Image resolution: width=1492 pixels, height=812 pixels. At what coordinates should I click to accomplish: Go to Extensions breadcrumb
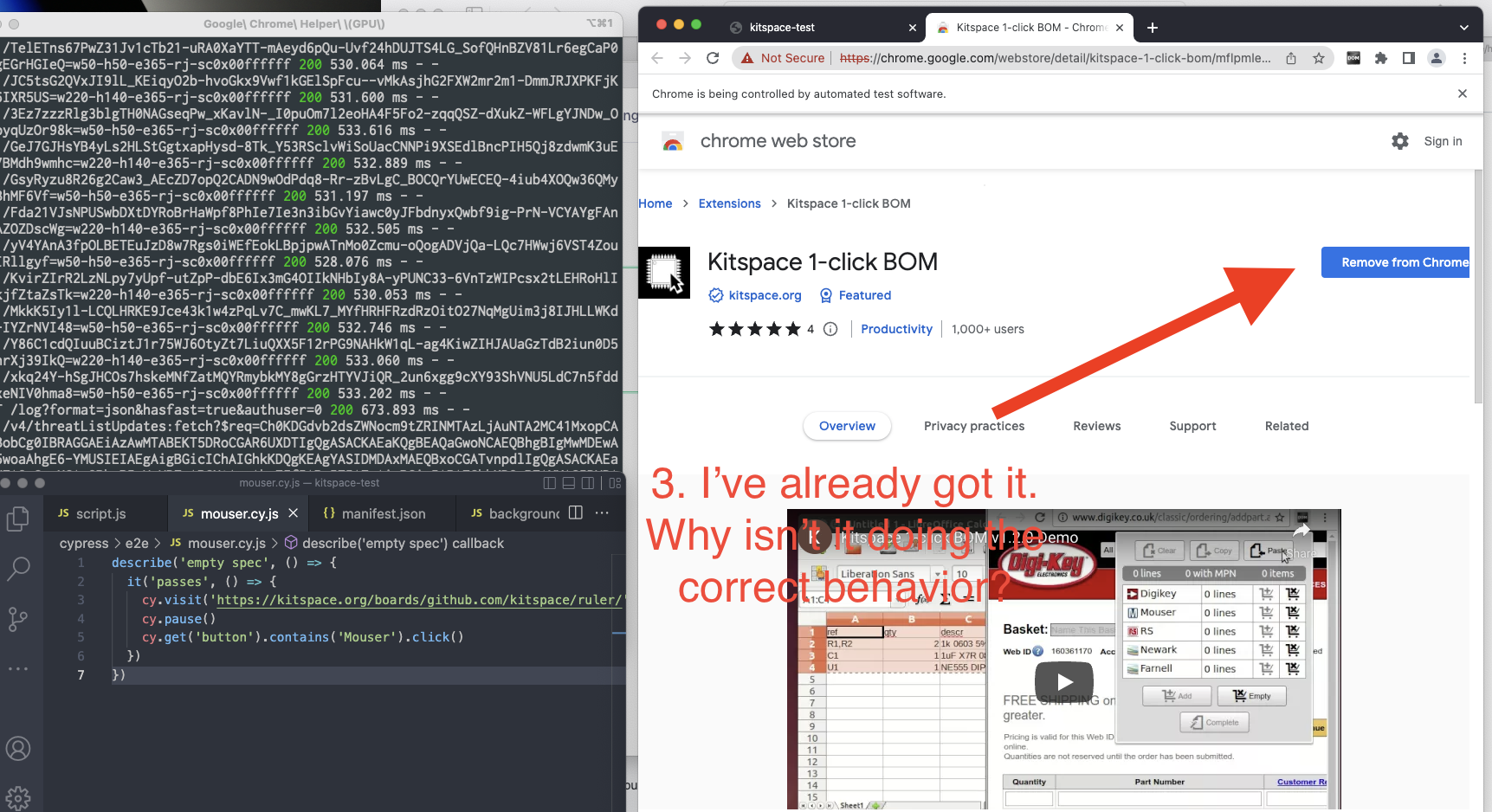730,203
